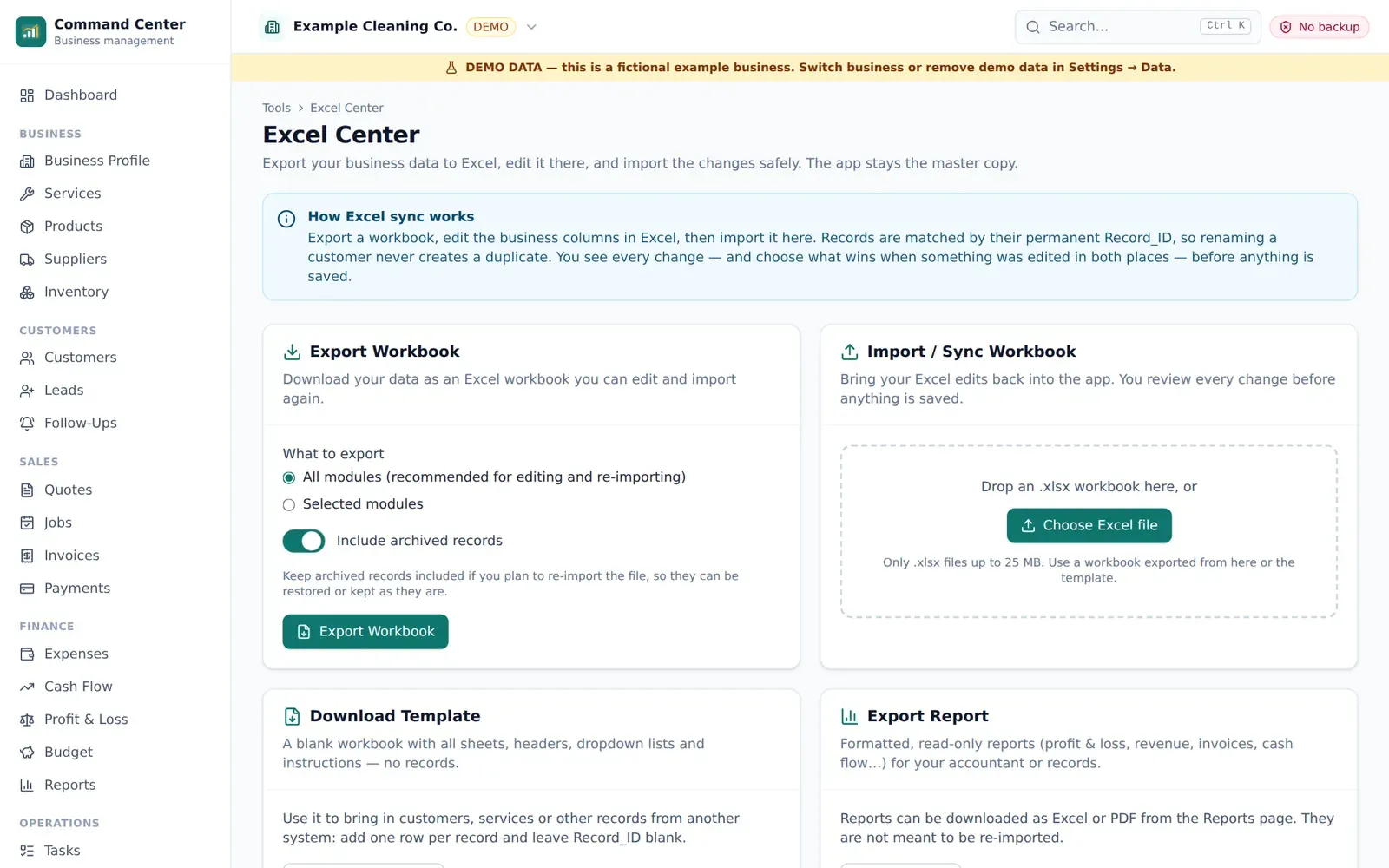Viewport: 1389px width, 868px height.
Task: Click the Products box icon
Action: 27,227
